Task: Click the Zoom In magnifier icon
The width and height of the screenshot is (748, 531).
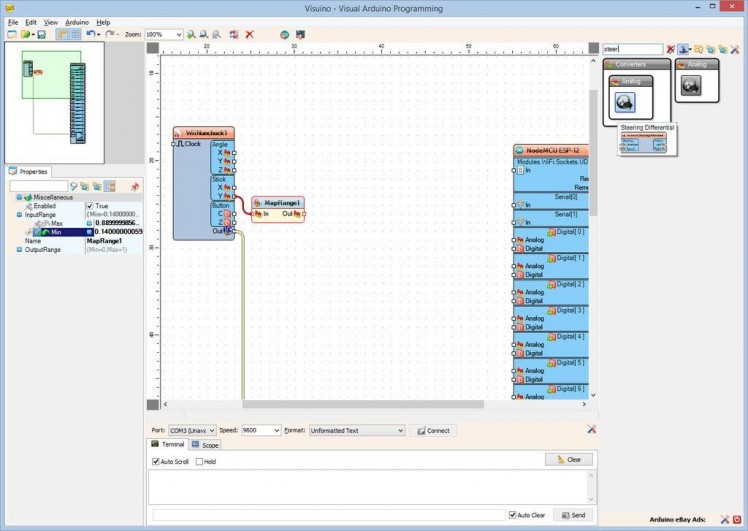Action: point(191,34)
